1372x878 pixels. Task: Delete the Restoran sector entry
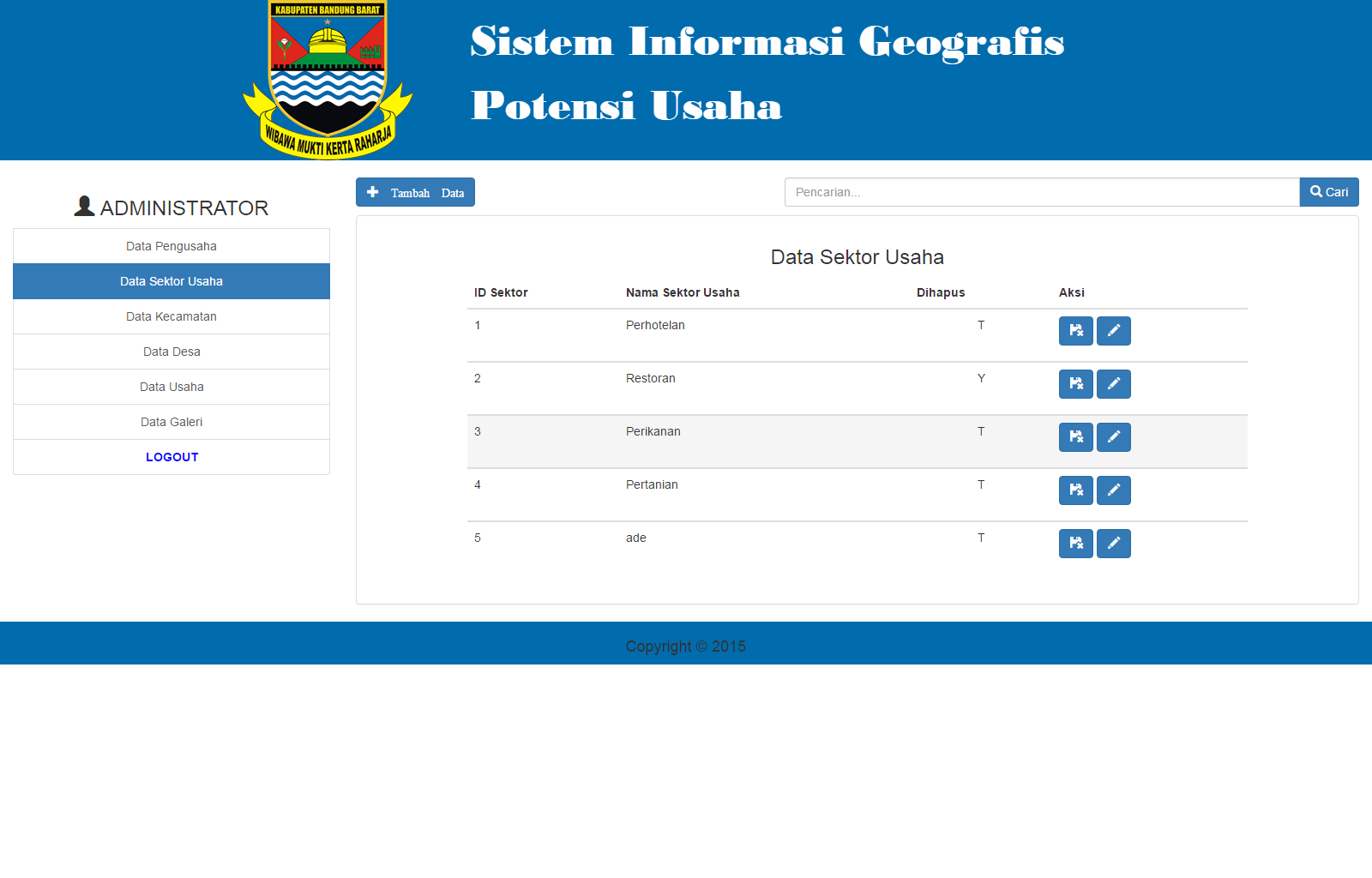click(1075, 384)
